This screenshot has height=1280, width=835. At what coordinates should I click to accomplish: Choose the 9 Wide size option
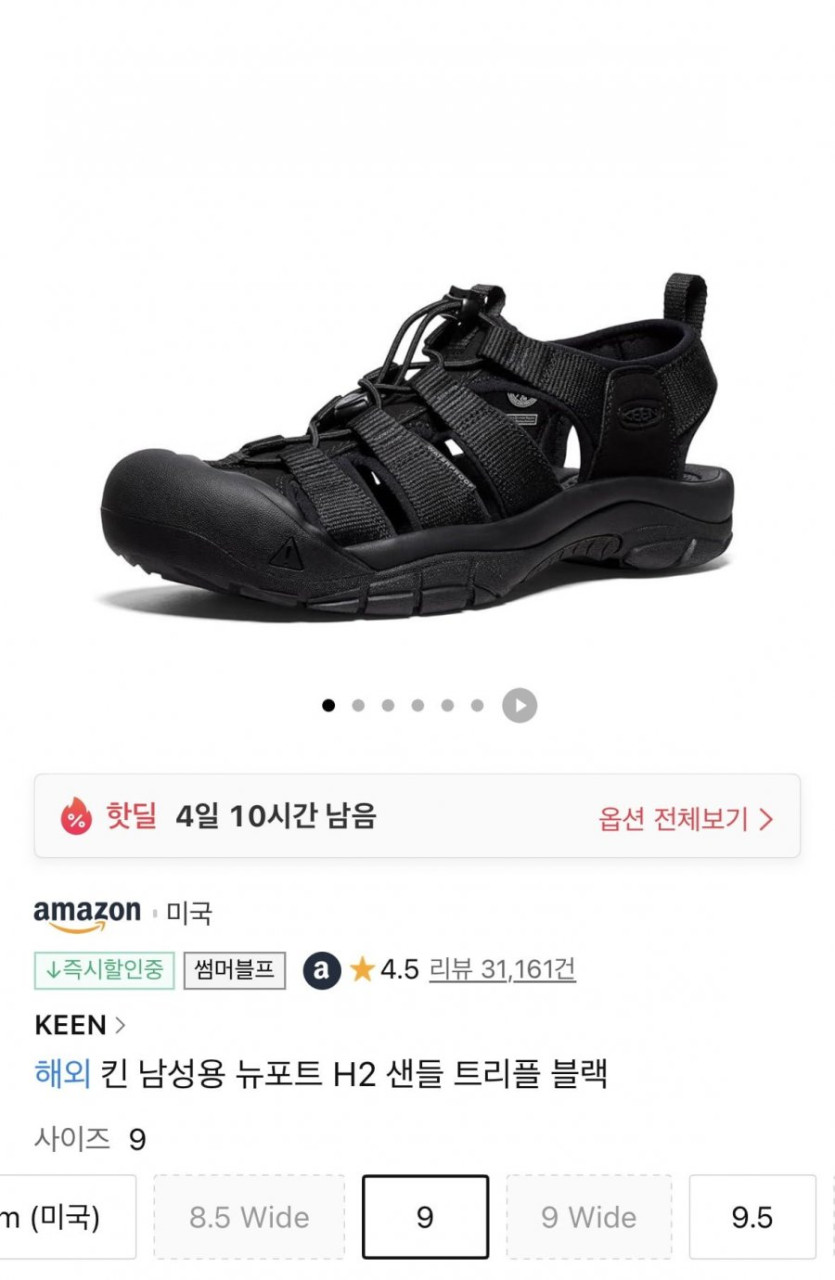pos(589,1217)
